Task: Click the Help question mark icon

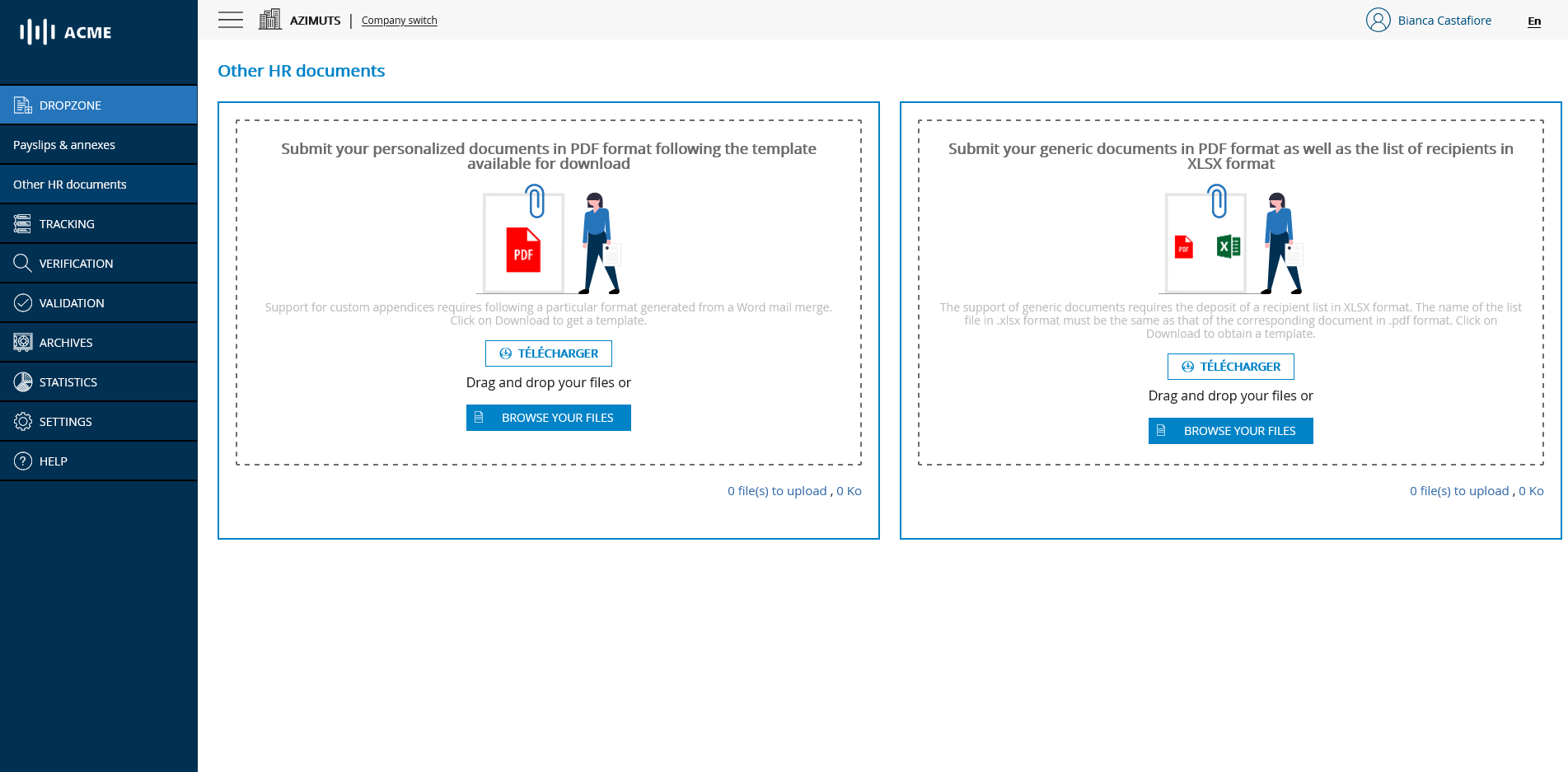Action: click(22, 461)
